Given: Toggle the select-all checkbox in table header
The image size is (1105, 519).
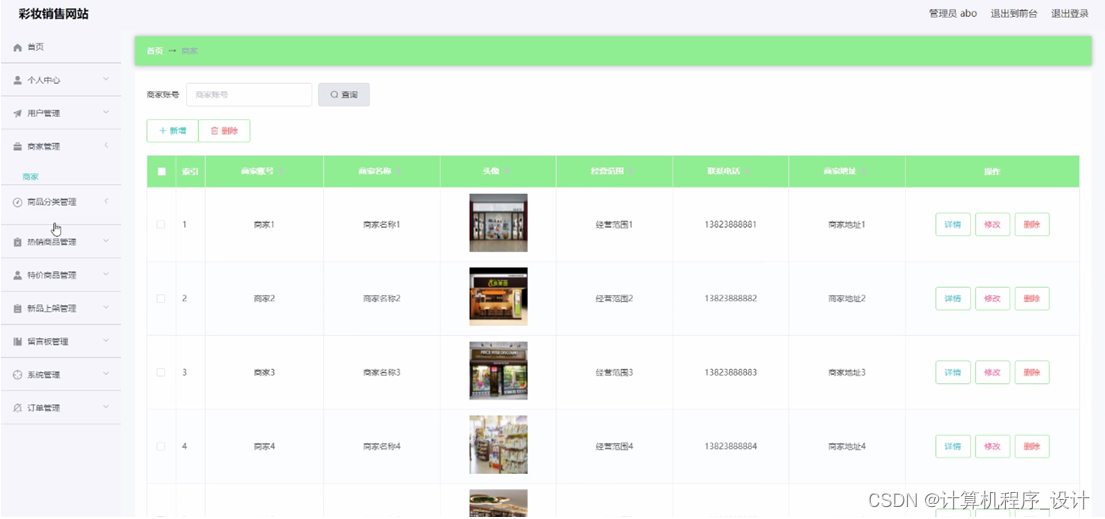Looking at the screenshot, I should point(161,171).
